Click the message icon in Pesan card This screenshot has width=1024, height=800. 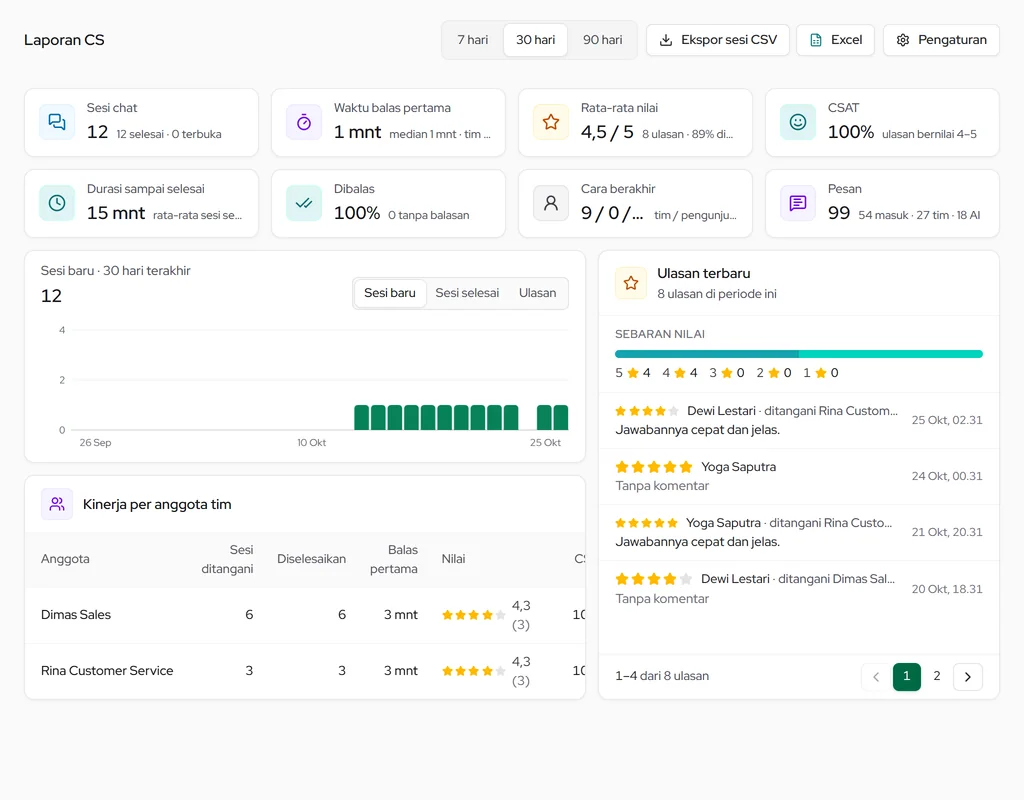tap(797, 203)
